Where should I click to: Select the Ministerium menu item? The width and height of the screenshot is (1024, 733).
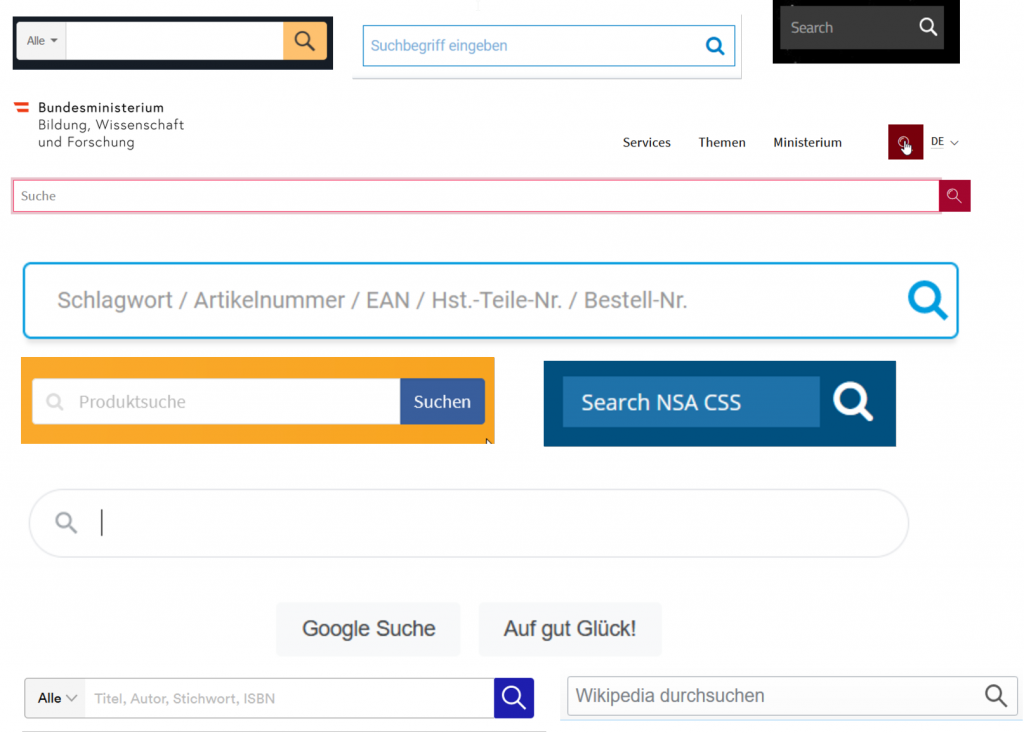coord(807,143)
